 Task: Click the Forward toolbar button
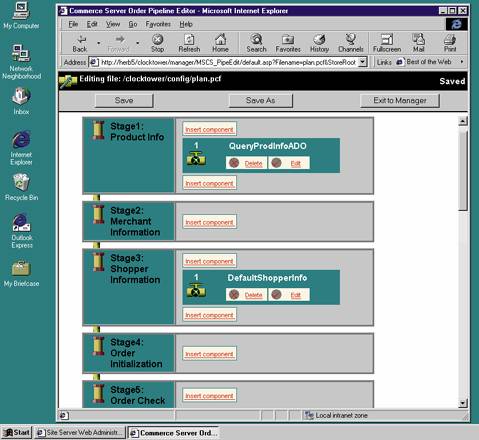click(119, 43)
